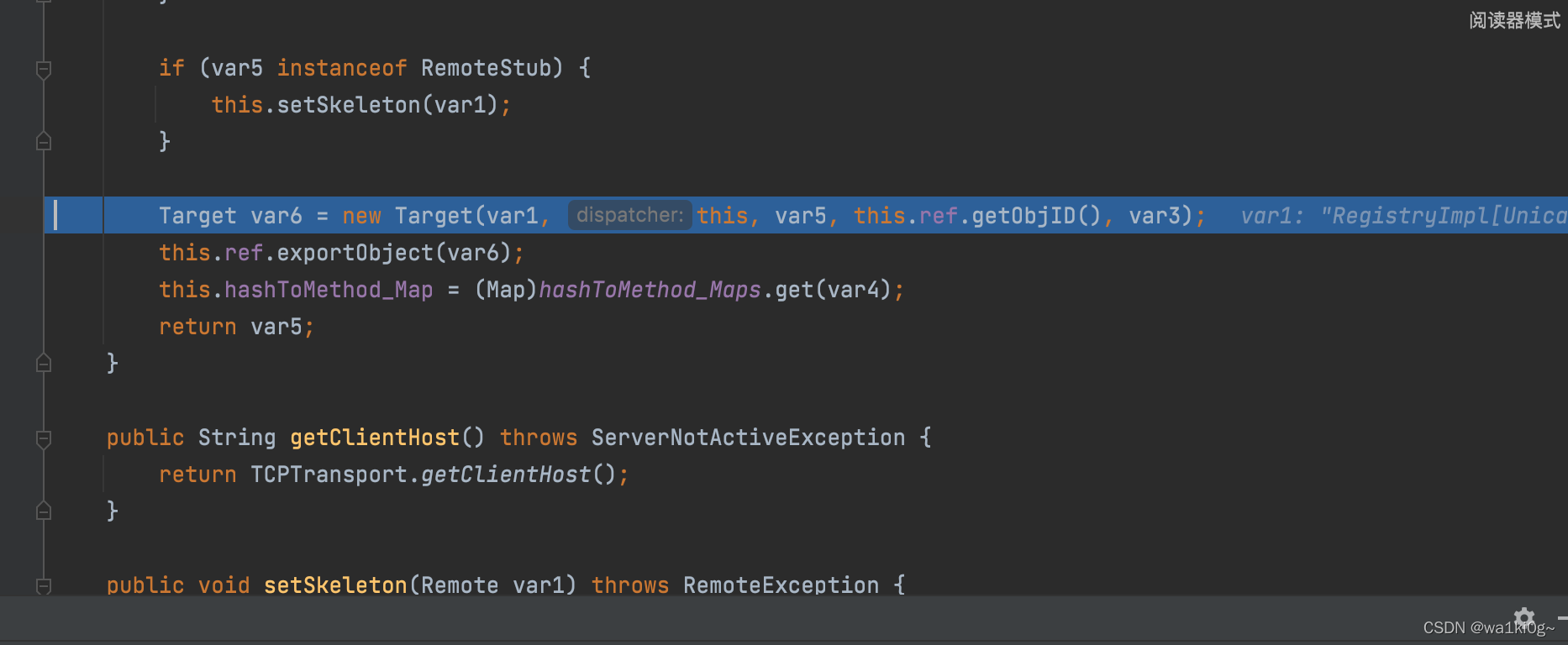Click getClientHost method name in its declaration

point(375,438)
